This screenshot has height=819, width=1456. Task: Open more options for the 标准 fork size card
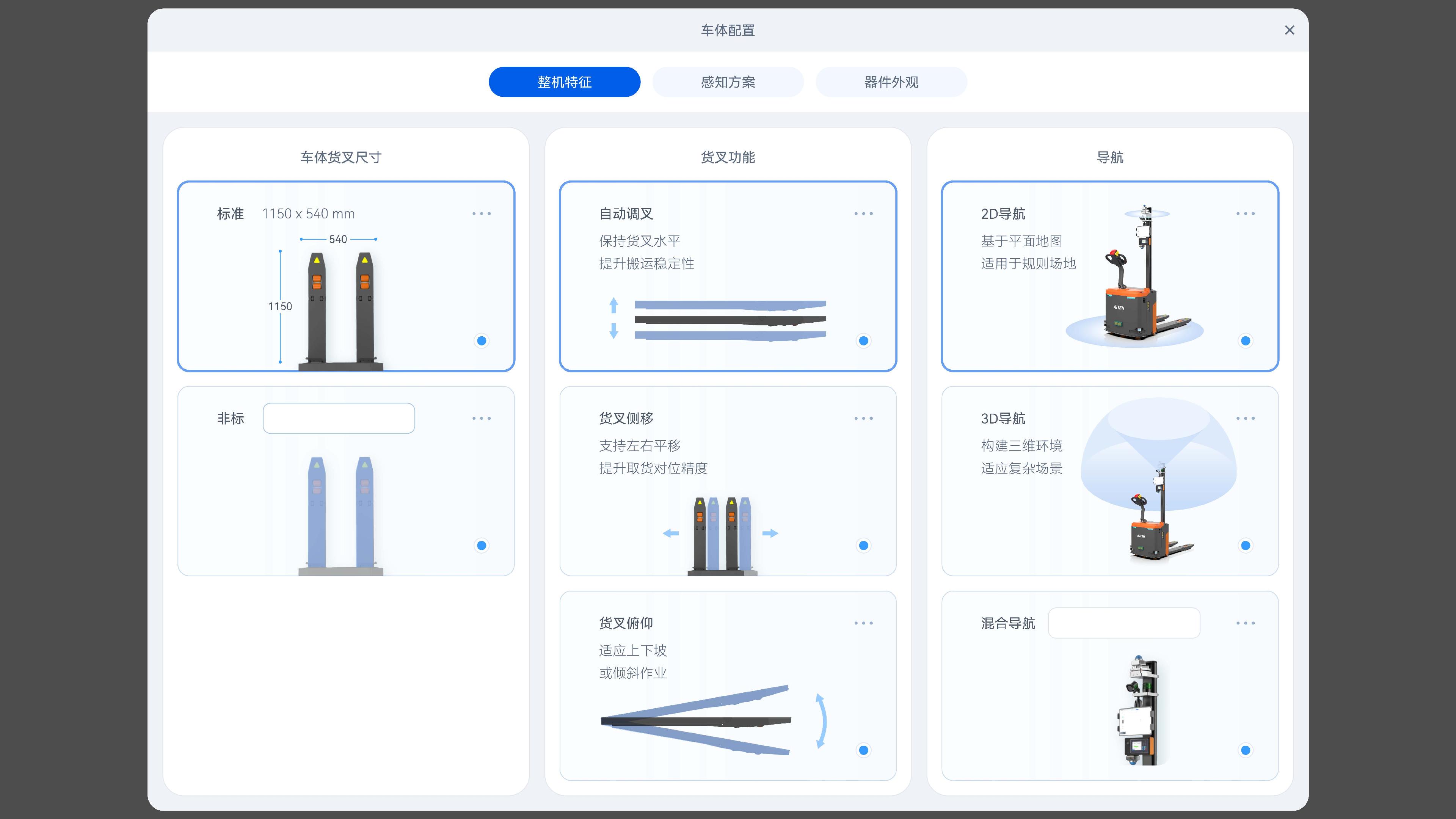point(481,213)
